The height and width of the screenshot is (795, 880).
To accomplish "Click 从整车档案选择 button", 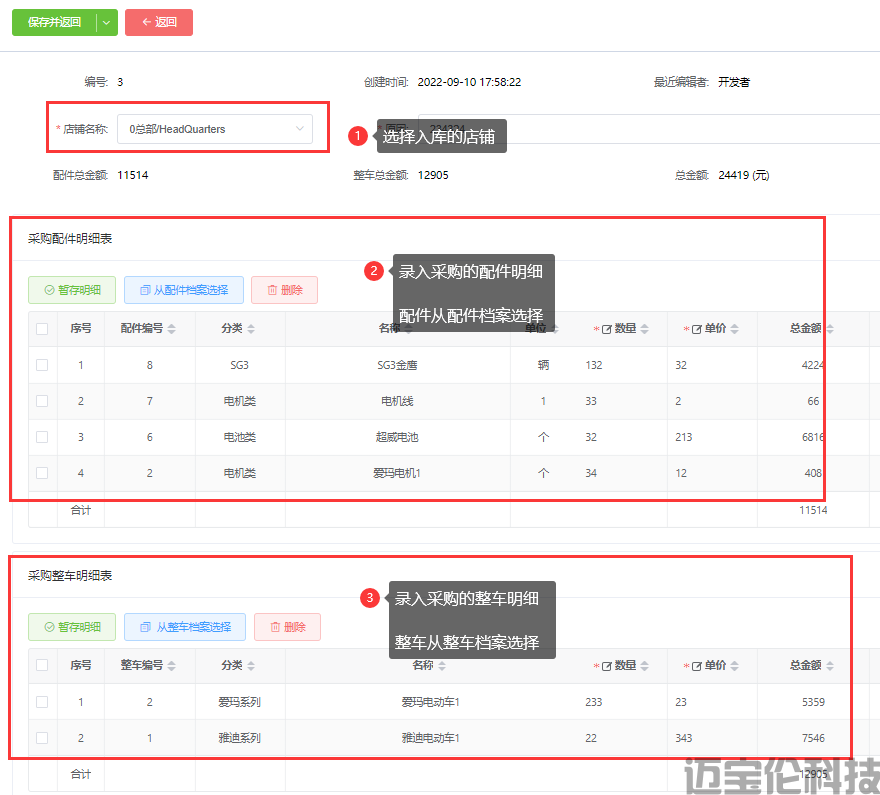I will tap(185, 627).
